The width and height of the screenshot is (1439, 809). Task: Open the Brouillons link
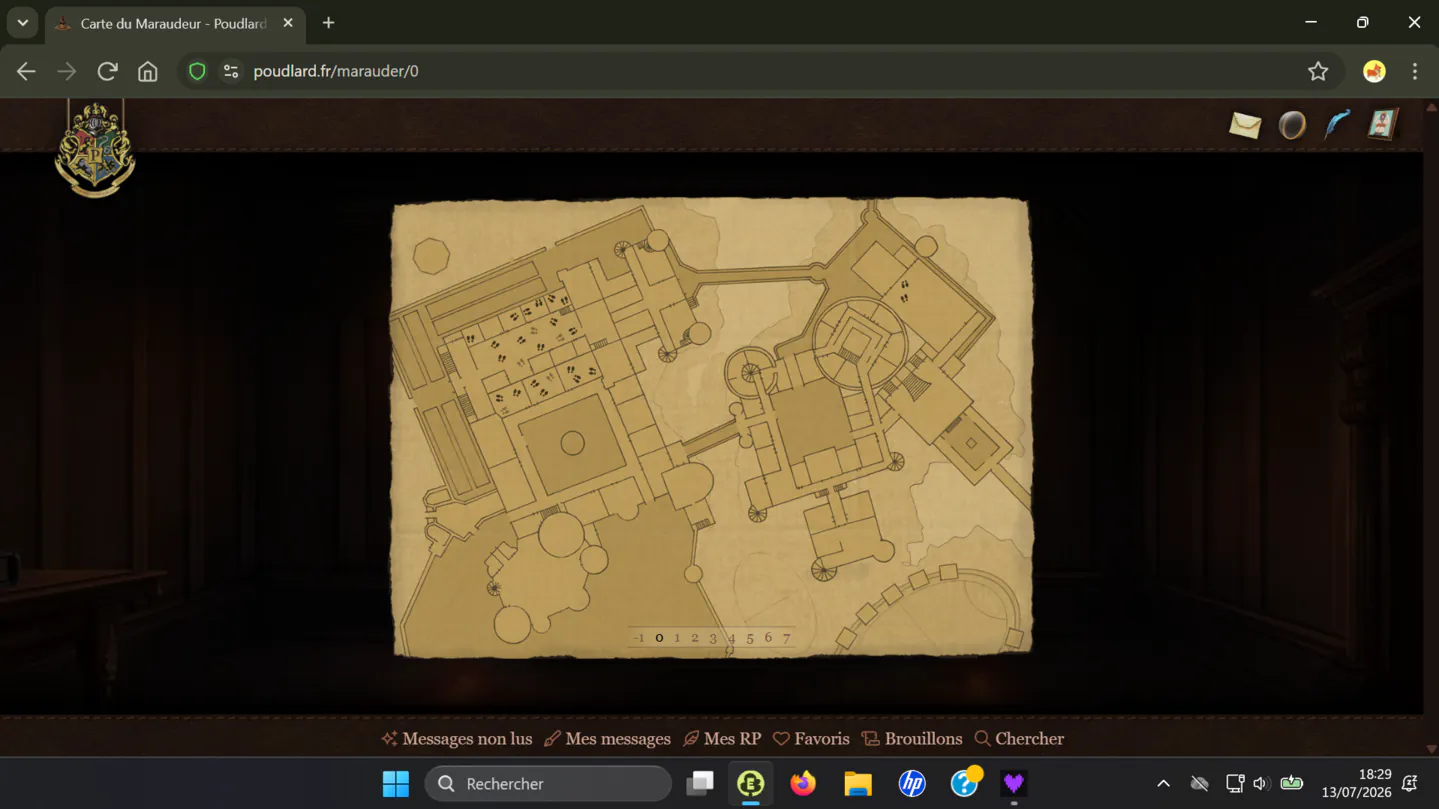click(911, 739)
